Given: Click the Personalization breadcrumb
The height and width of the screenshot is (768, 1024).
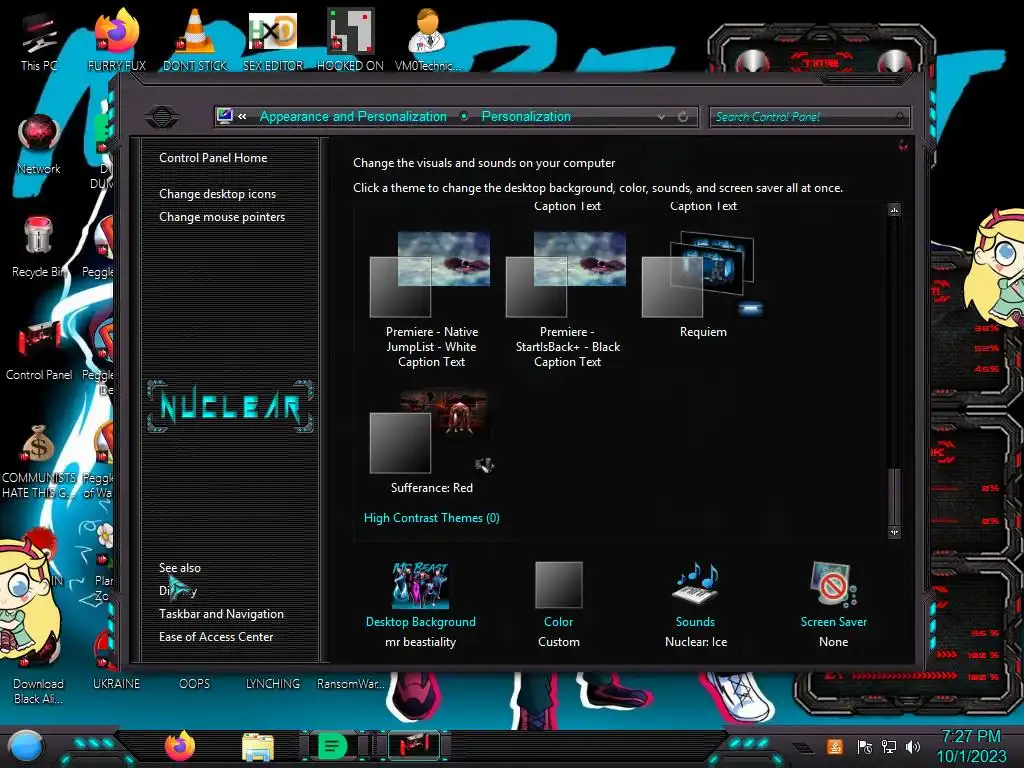Looking at the screenshot, I should point(526,116).
